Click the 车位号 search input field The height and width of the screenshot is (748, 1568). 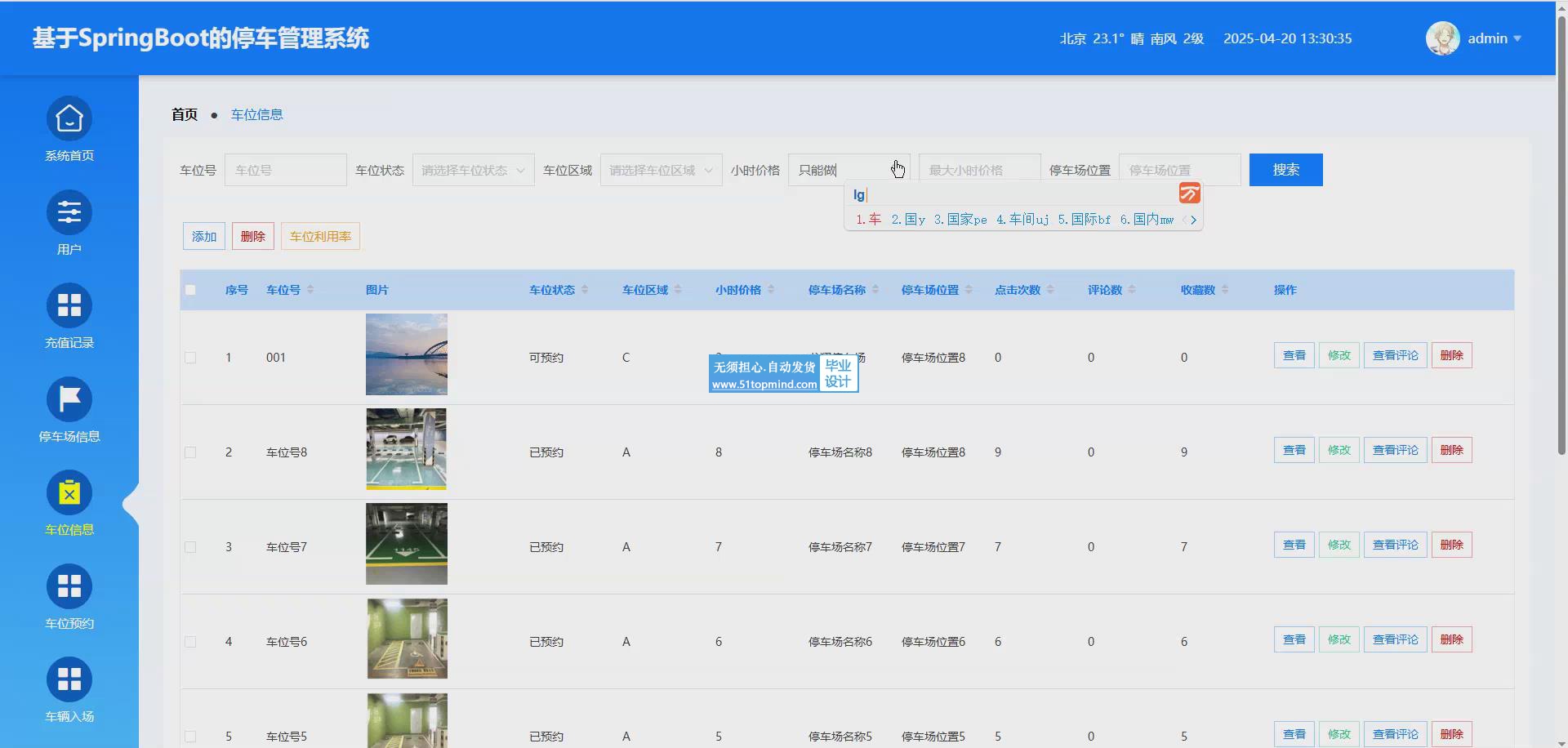pos(285,170)
